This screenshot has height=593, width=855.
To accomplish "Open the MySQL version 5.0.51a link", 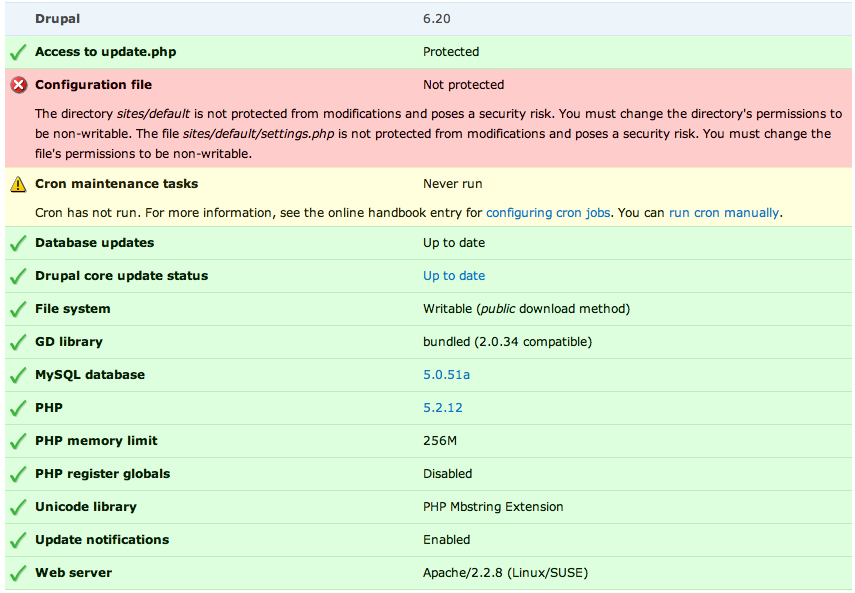I will pos(446,375).
